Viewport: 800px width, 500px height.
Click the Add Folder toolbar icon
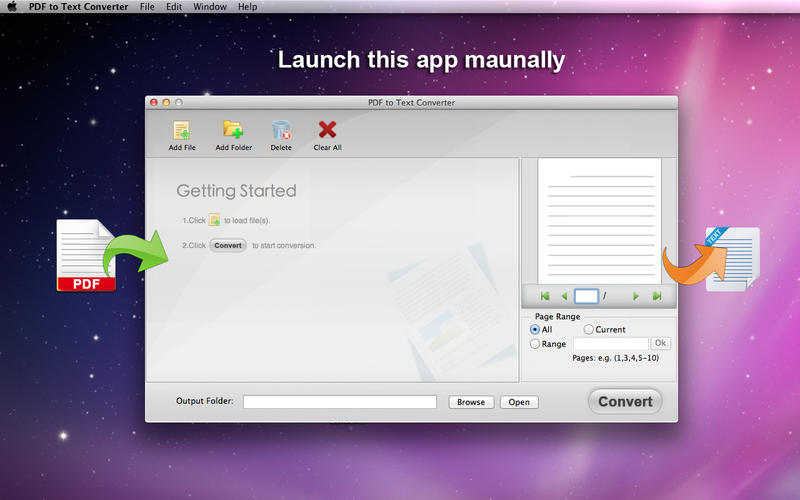233,130
